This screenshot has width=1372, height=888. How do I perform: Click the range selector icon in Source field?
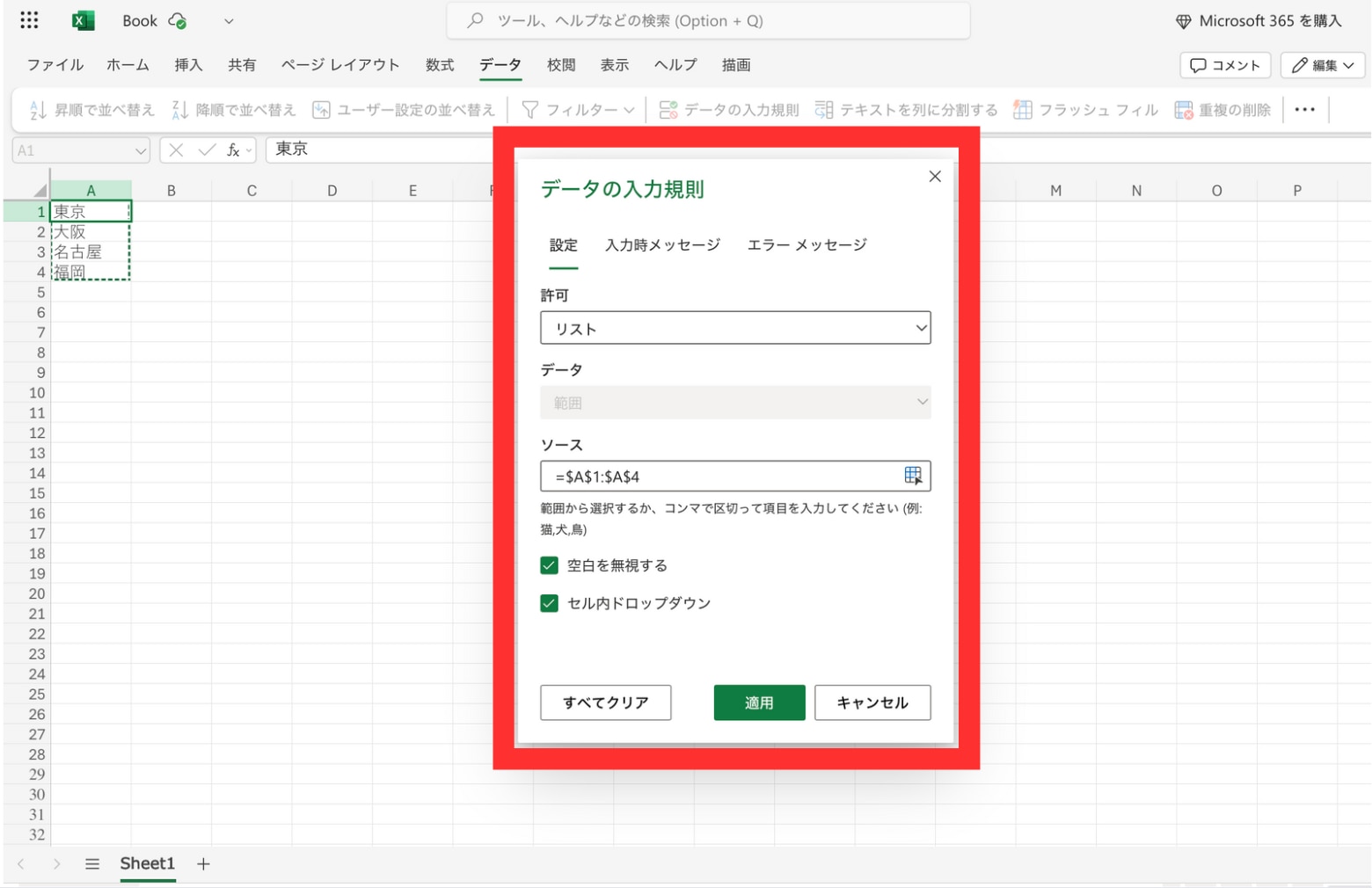pyautogui.click(x=912, y=476)
